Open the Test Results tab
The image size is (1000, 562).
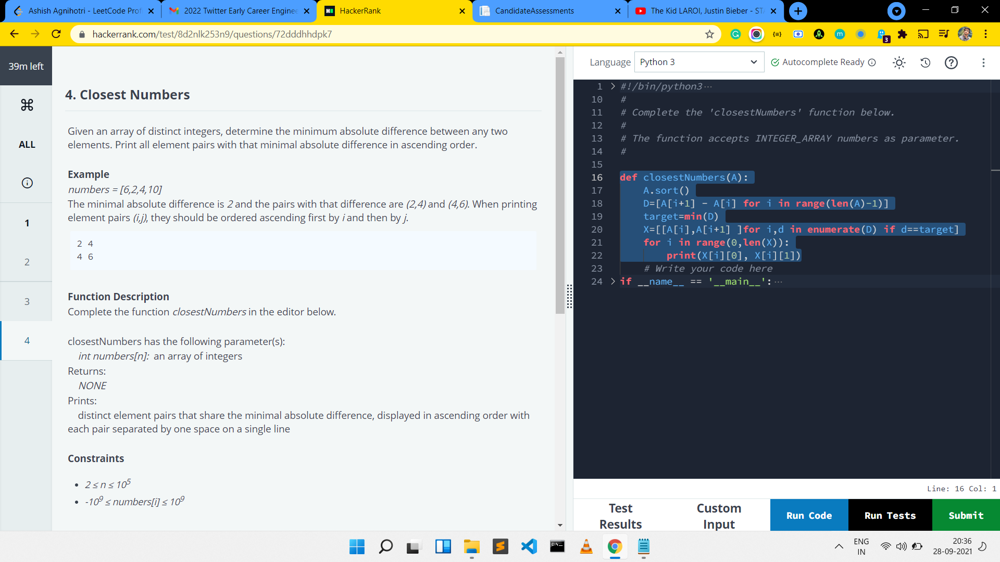click(x=620, y=515)
